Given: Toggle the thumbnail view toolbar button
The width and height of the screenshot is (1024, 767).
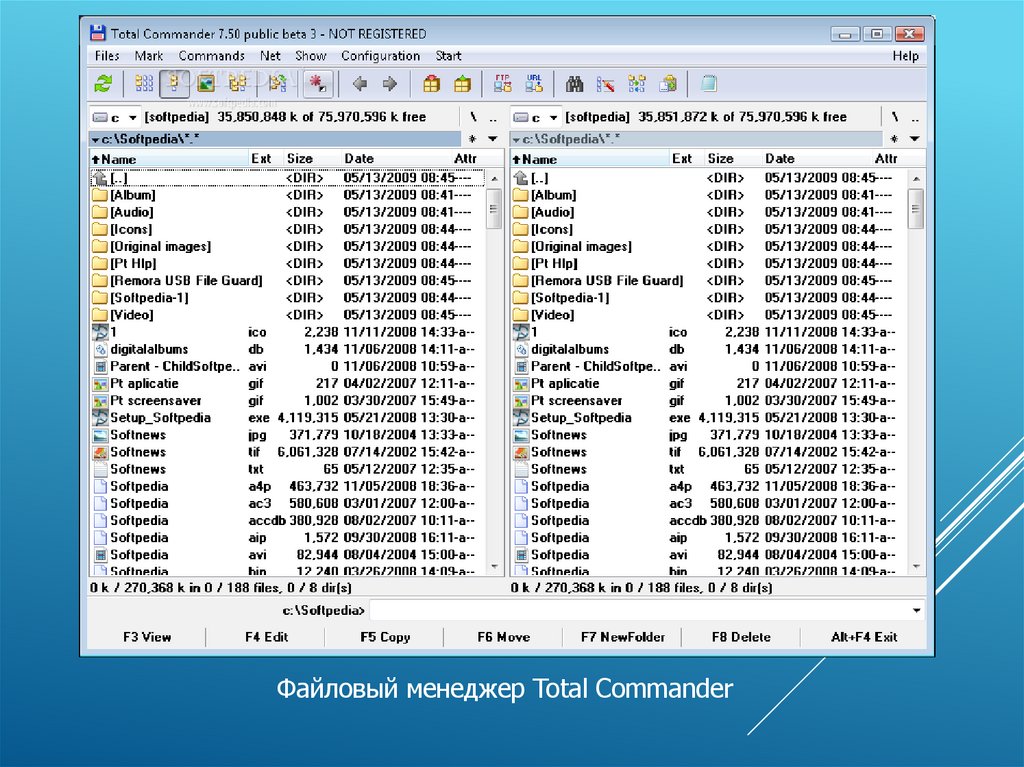Looking at the screenshot, I should pos(206,84).
